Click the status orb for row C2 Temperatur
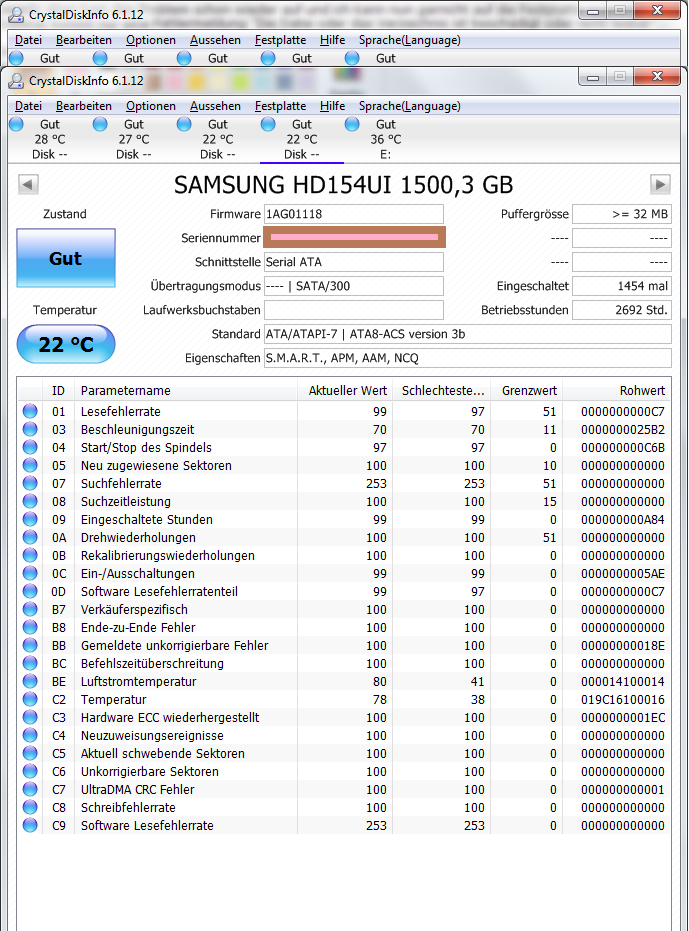Image resolution: width=689 pixels, height=931 pixels. point(30,699)
